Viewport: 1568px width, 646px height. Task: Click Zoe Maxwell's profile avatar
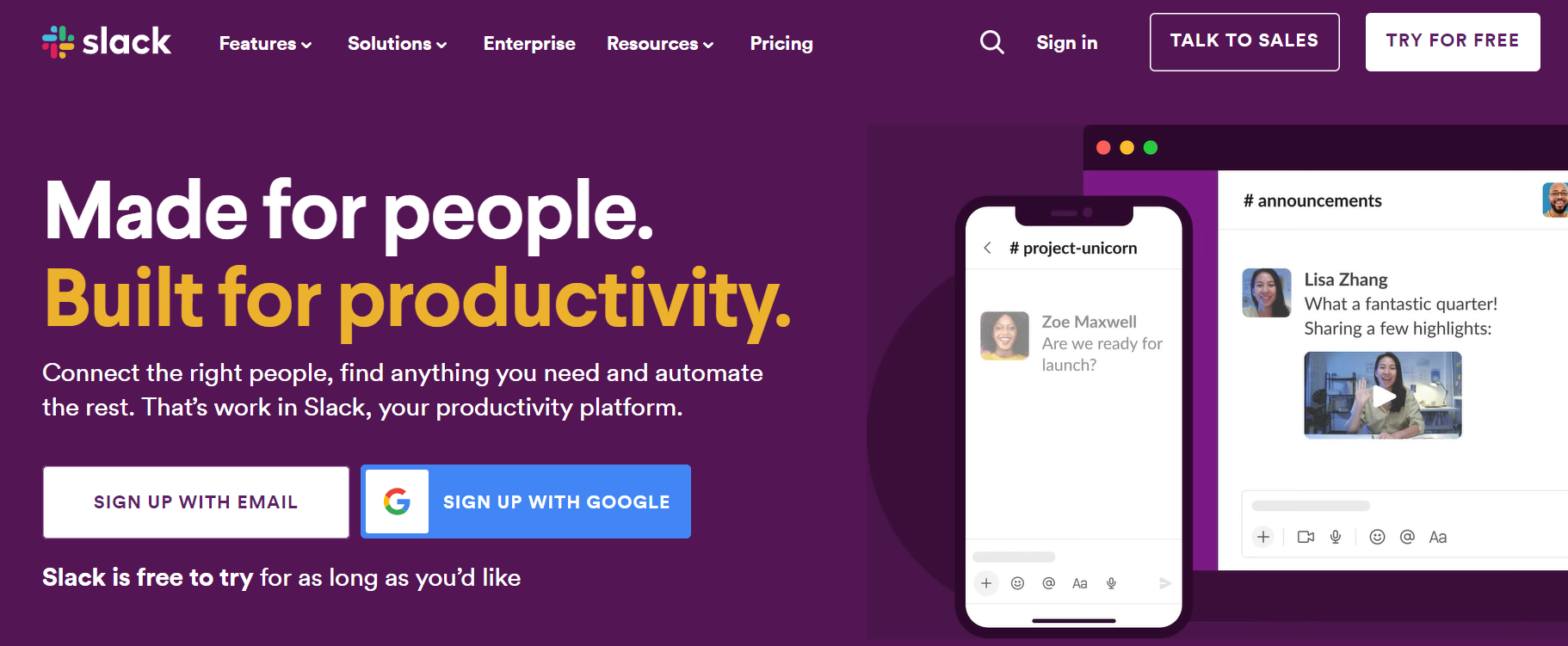click(1004, 335)
